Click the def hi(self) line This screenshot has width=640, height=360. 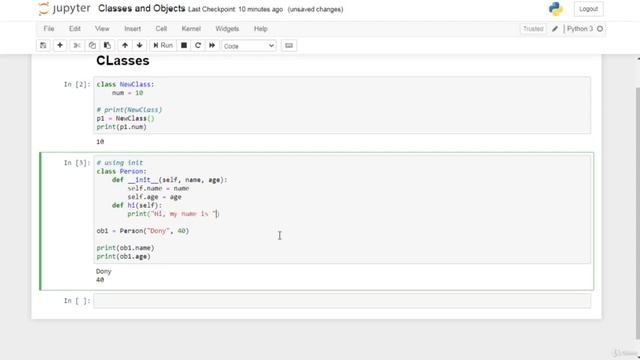click(137, 205)
